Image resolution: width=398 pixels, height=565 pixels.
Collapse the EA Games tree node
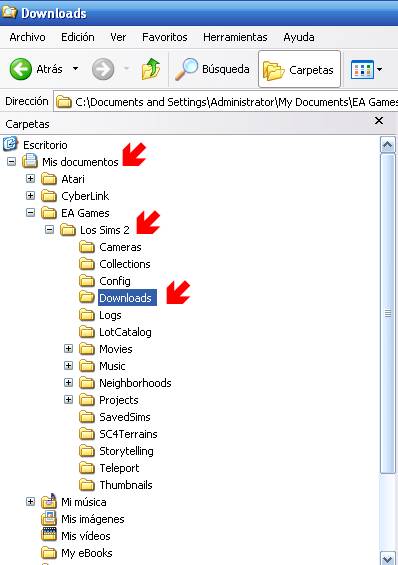pyautogui.click(x=30, y=213)
